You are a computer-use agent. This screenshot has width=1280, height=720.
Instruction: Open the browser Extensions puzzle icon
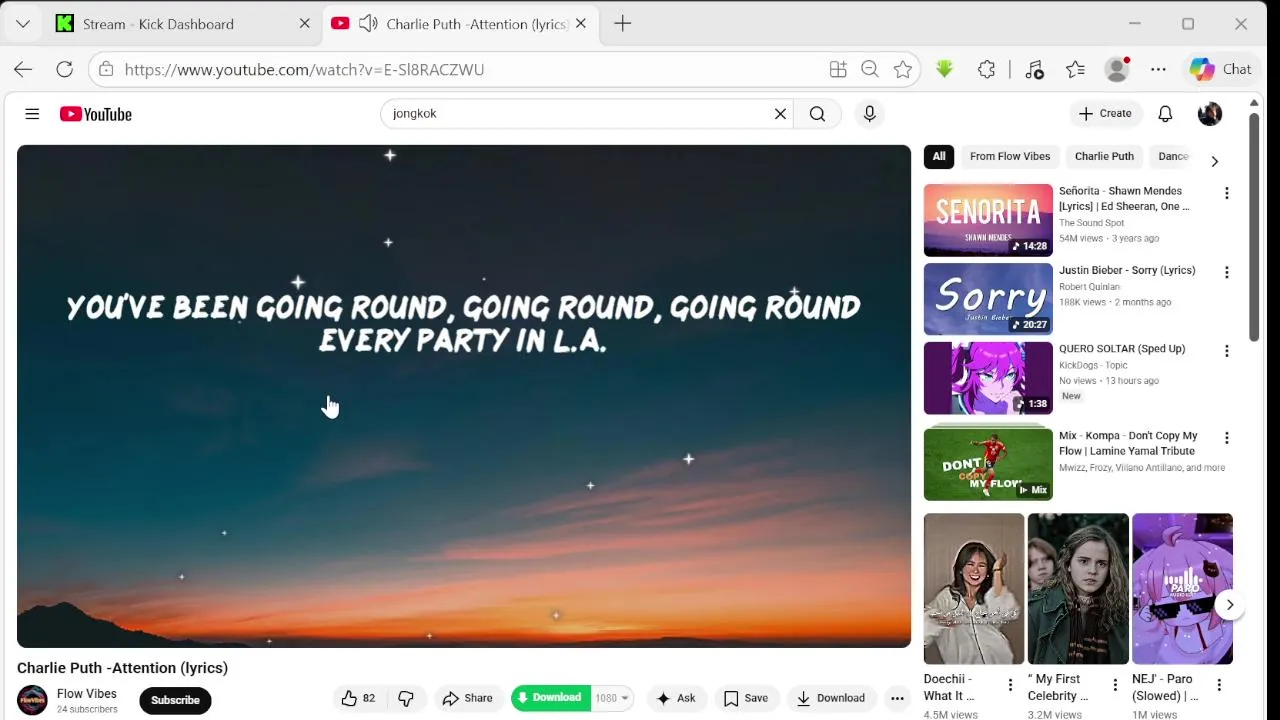coord(986,69)
